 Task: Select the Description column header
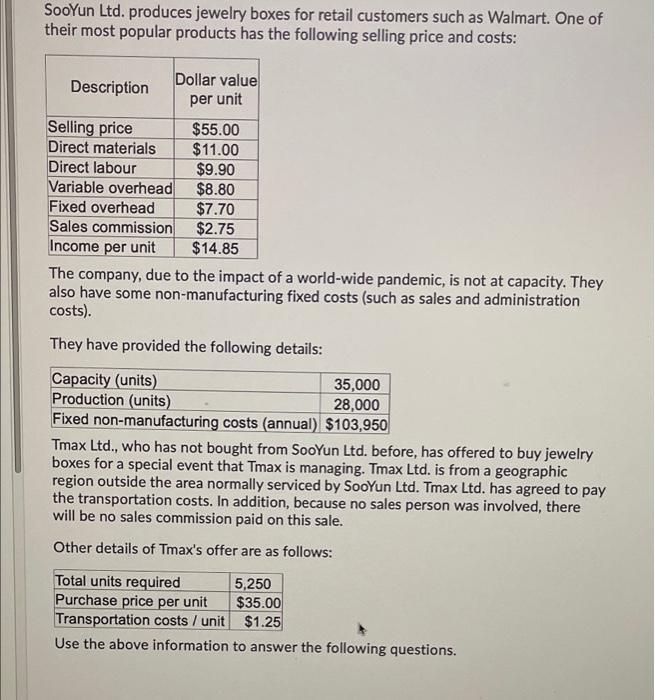pos(110,87)
